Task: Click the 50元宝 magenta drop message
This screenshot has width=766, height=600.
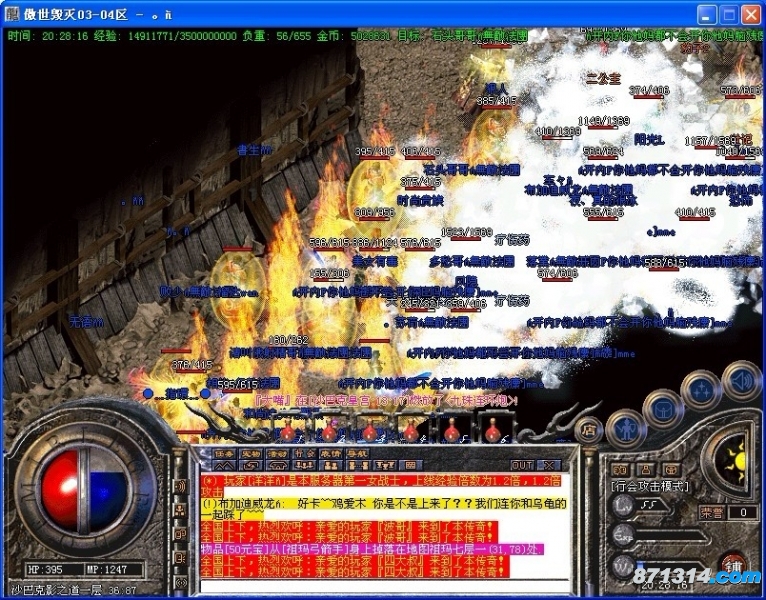Action: coord(371,550)
